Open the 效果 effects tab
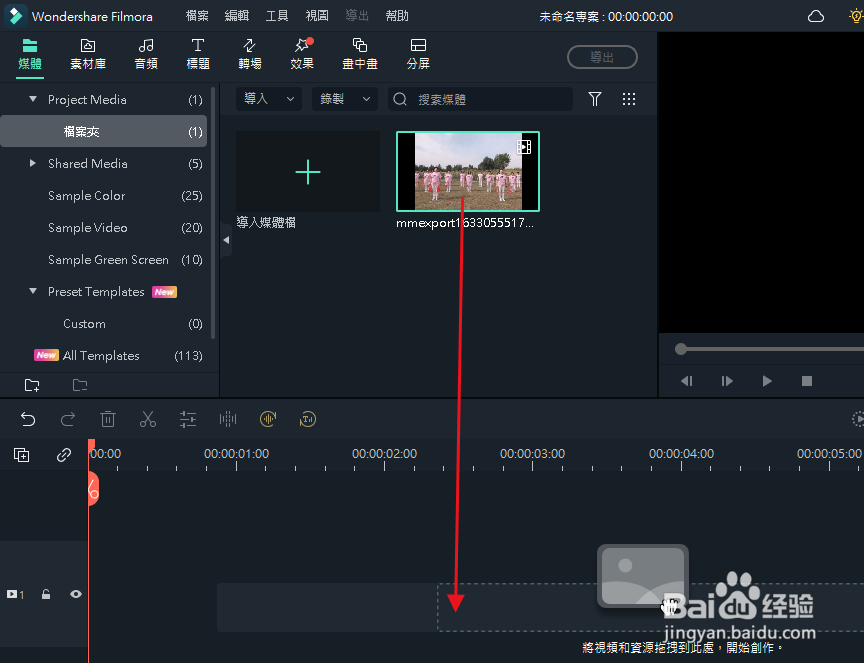This screenshot has width=864, height=663. click(302, 54)
